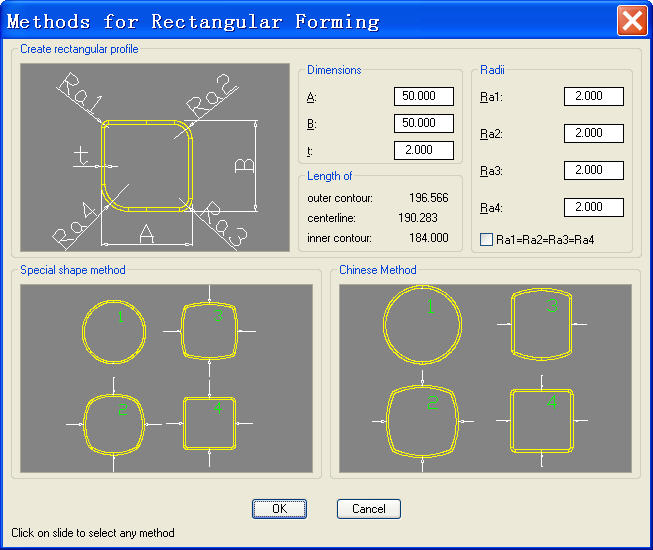
Task: Click the Ra4 radius input field
Action: tap(593, 207)
